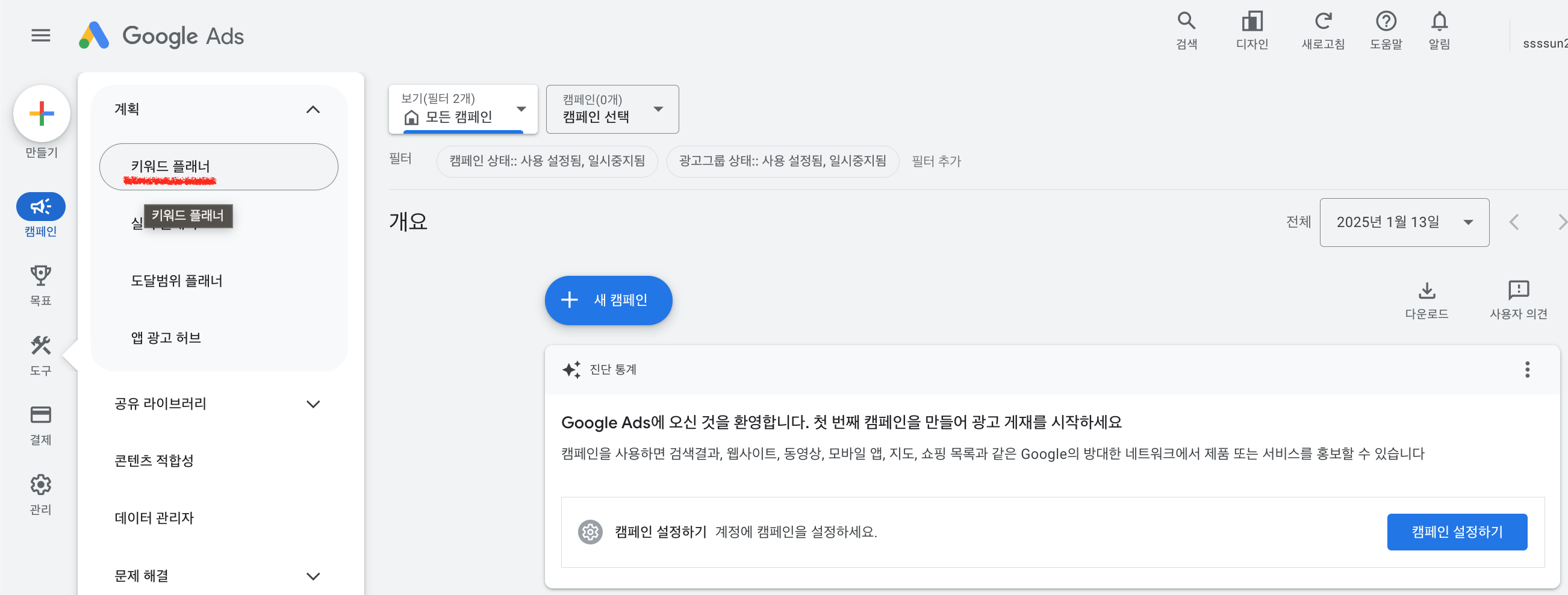
Task: Click the 사용자 의견 feedback icon
Action: pos(1518,290)
